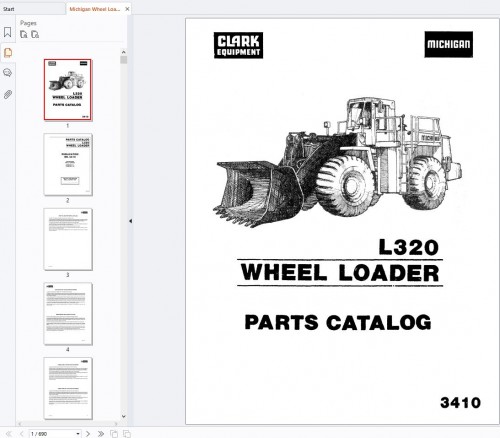
Task: Collapse the navigation panel with the left arrow
Action: (130, 221)
